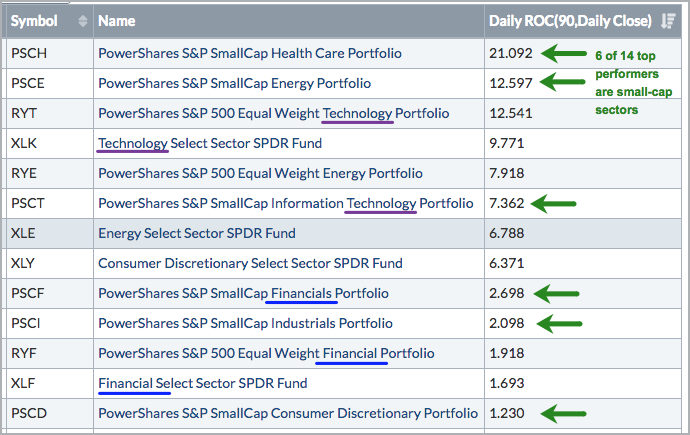Open Financial Select Sector SPDR Fund link
This screenshot has width=690, height=435.
pos(202,383)
